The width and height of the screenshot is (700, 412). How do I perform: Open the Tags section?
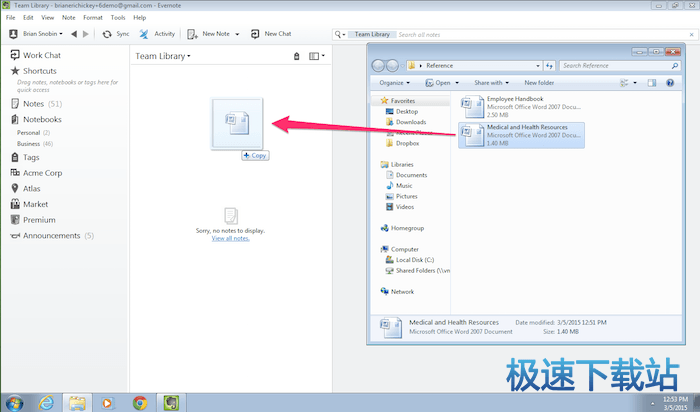pos(25,157)
